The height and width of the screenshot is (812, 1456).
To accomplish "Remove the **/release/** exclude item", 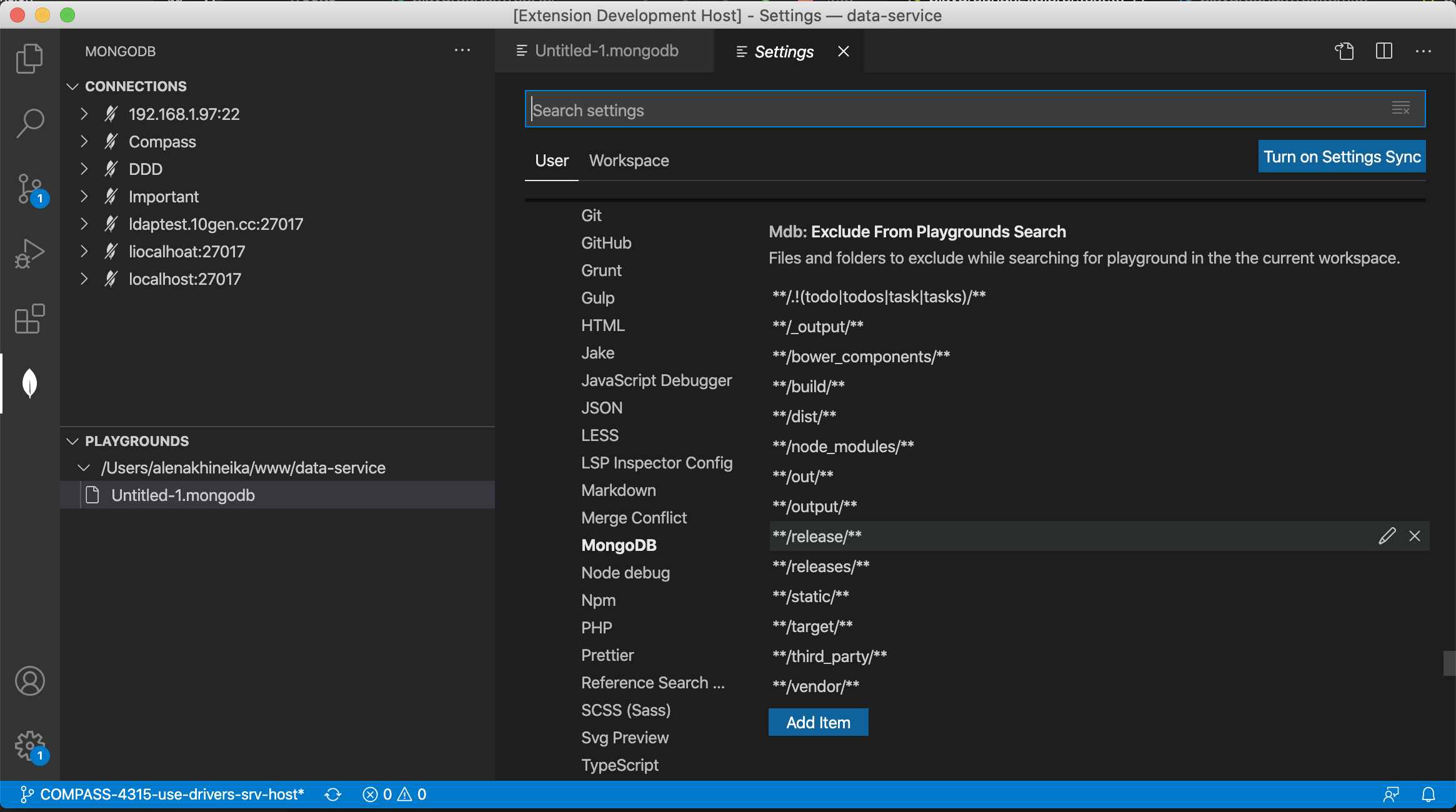I will coord(1415,536).
